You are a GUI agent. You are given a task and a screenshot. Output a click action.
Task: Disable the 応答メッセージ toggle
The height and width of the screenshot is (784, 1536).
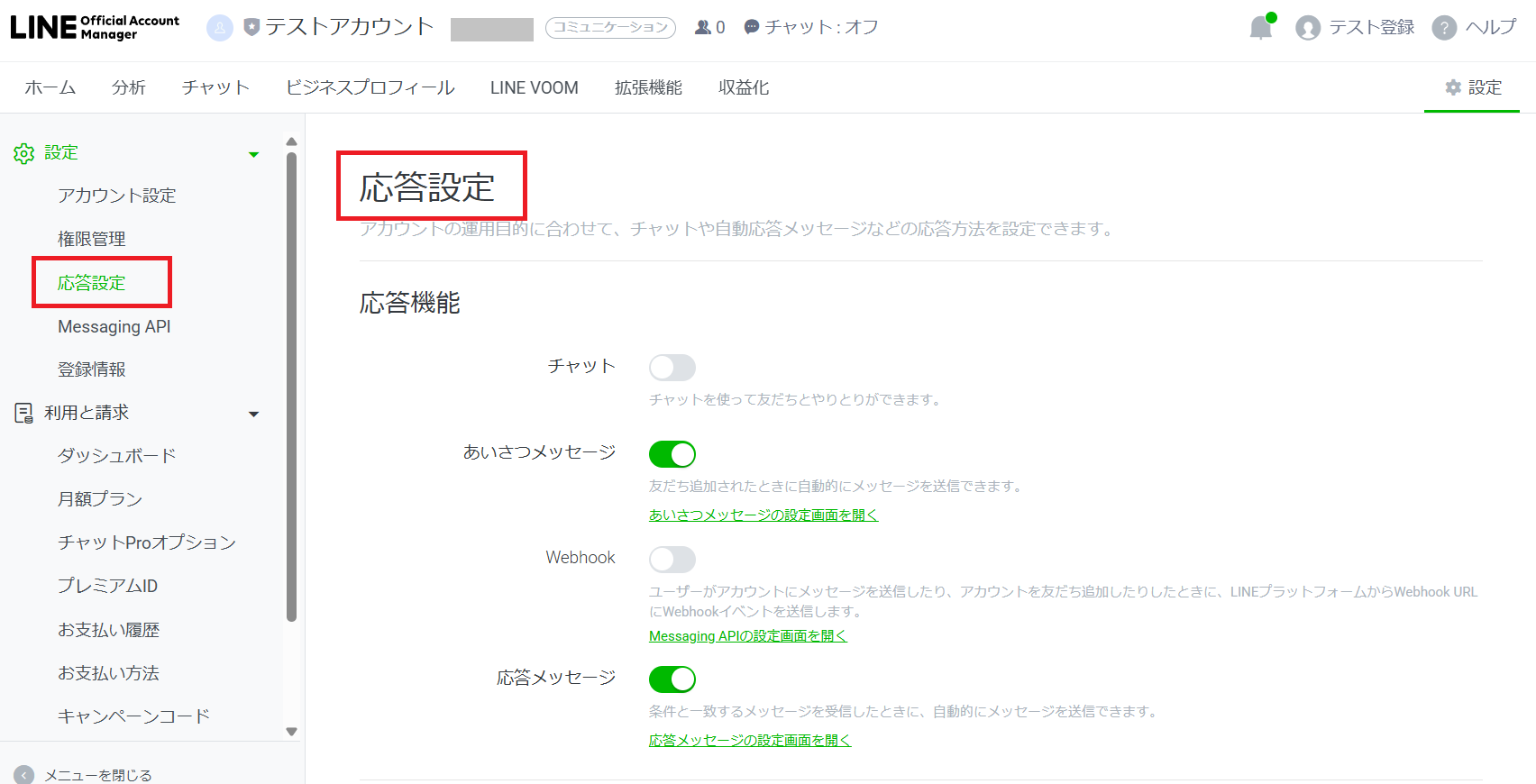pos(672,679)
